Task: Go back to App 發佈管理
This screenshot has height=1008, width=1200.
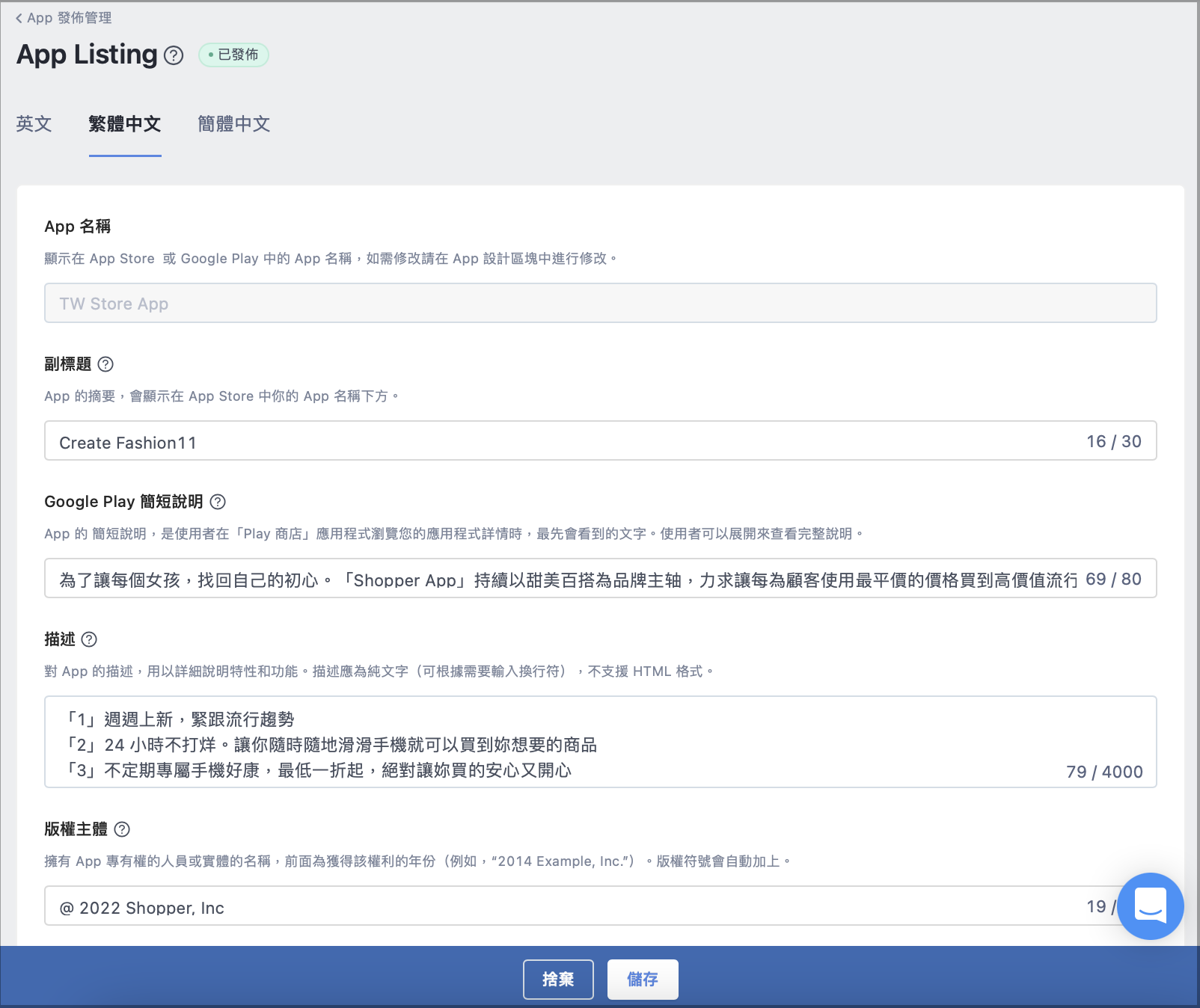Action: [x=64, y=18]
